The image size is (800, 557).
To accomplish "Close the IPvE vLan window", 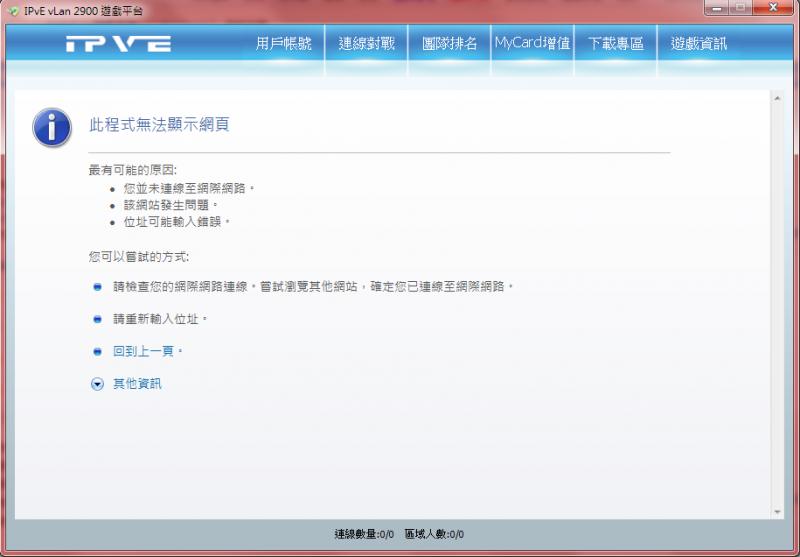I will coord(773,8).
